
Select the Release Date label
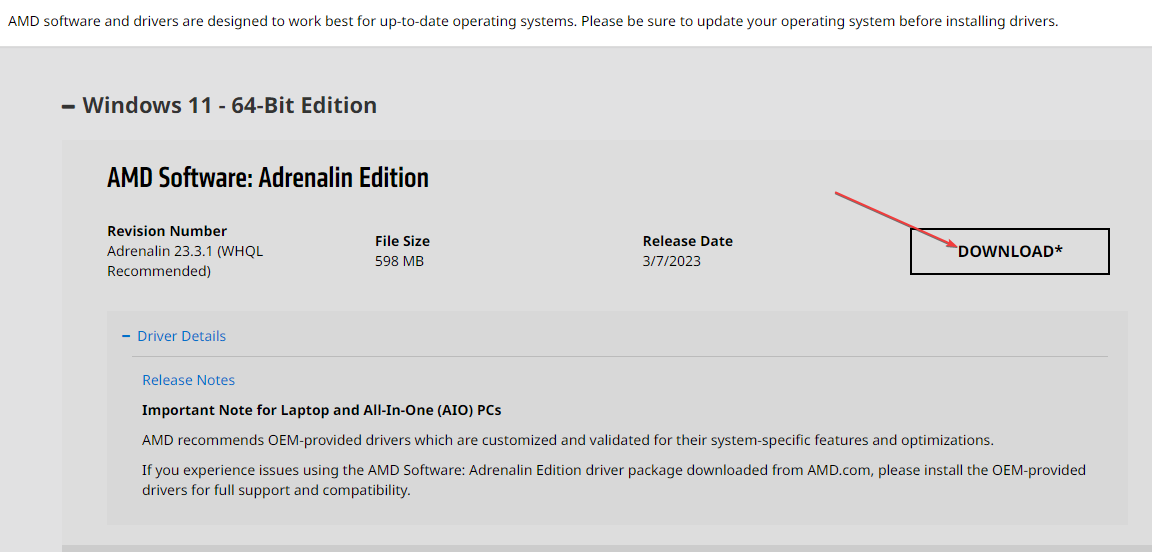[687, 241]
